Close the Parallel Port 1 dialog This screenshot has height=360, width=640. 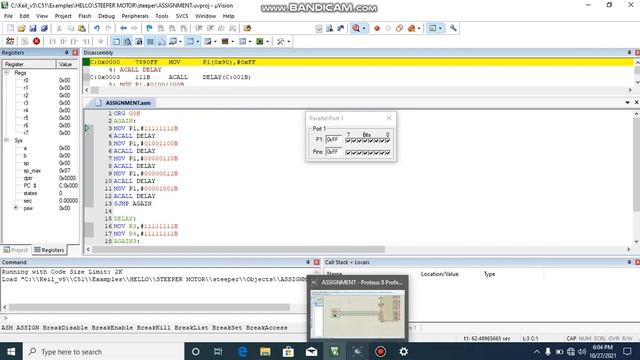389,118
